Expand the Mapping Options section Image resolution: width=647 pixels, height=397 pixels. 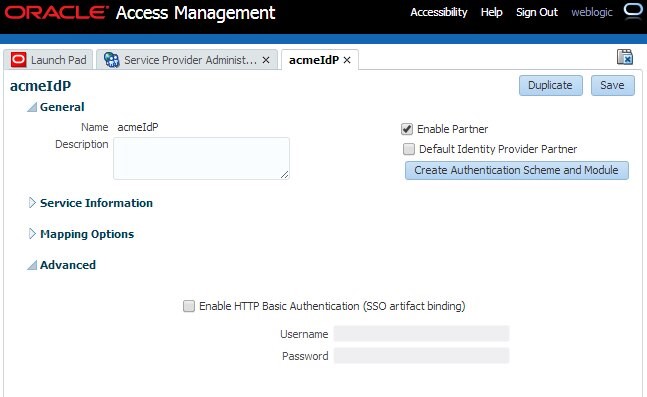32,234
